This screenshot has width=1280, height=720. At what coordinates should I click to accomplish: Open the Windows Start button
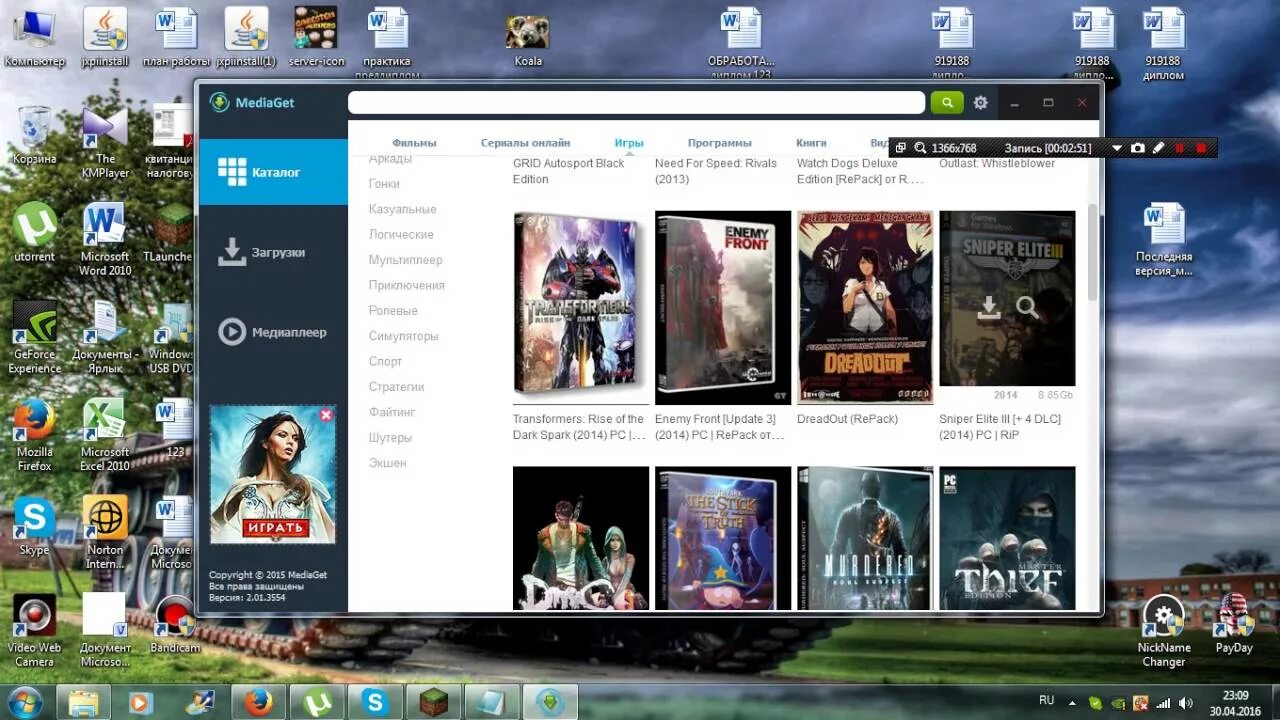pos(24,701)
